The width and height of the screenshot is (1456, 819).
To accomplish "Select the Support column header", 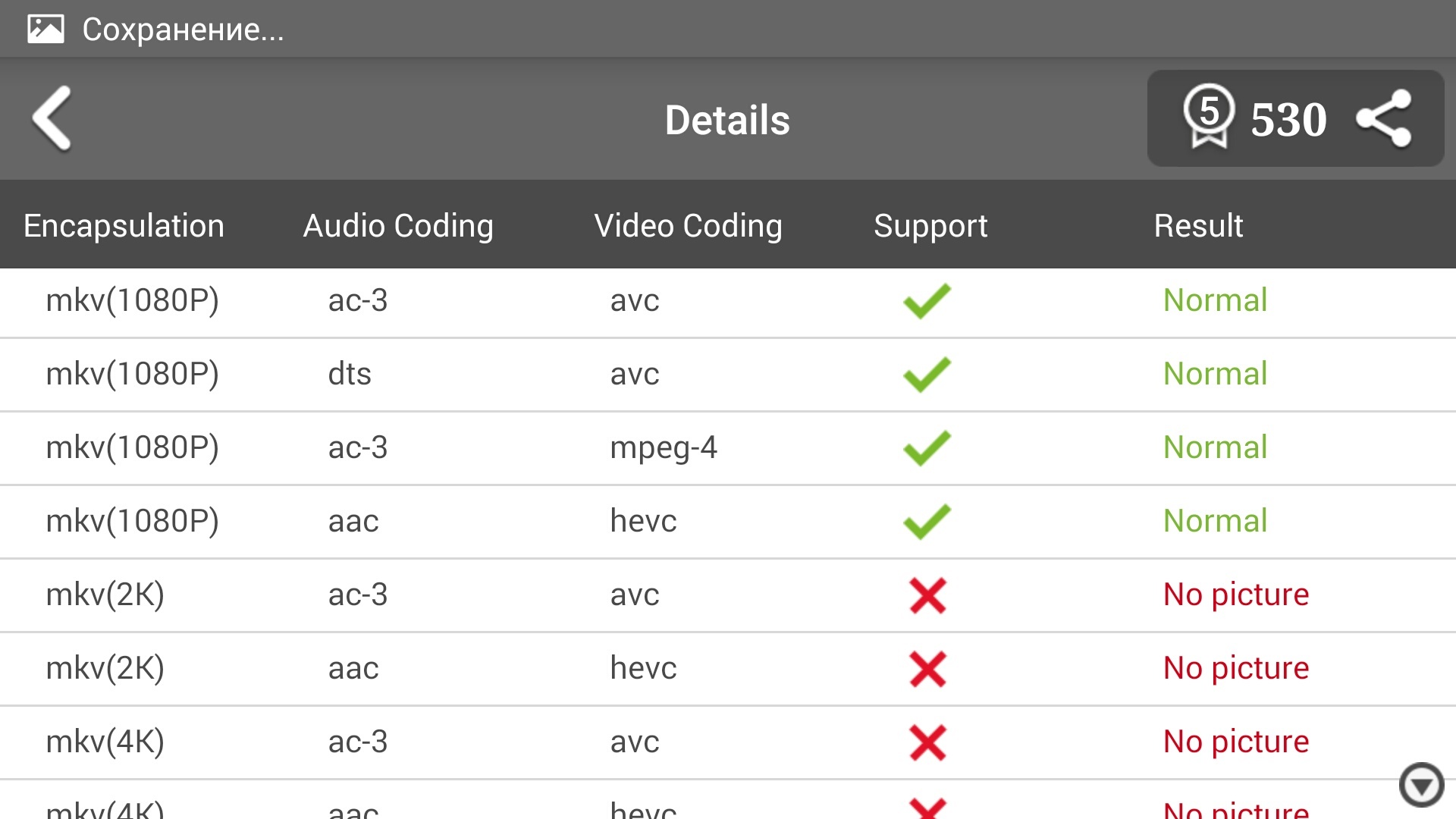I will pyautogui.click(x=930, y=225).
